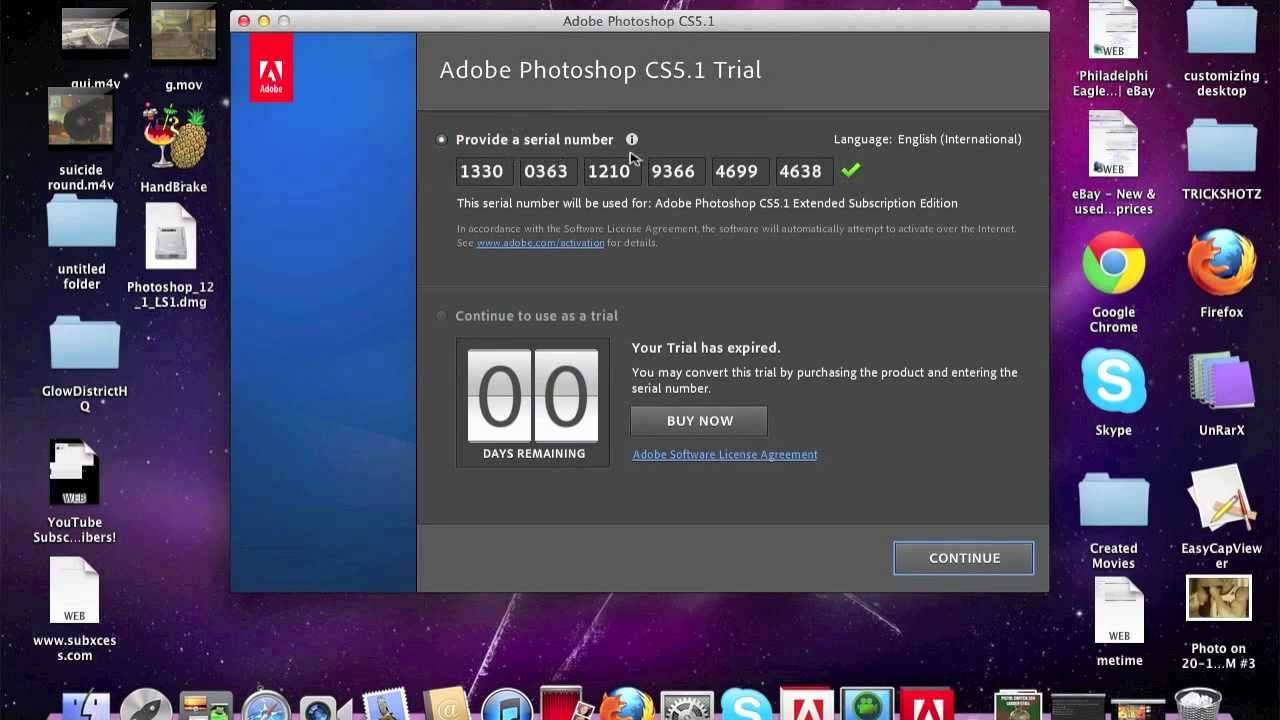Open Skype from the dock
The height and width of the screenshot is (720, 1280).
click(746, 705)
